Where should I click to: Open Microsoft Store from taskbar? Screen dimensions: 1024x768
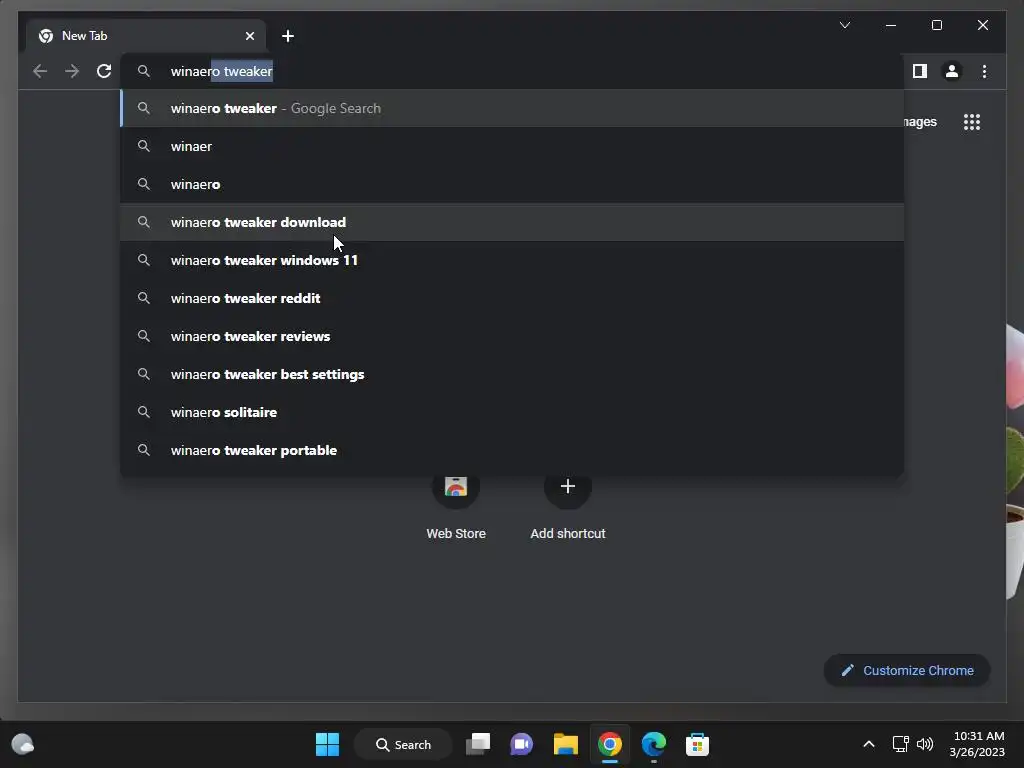(697, 744)
